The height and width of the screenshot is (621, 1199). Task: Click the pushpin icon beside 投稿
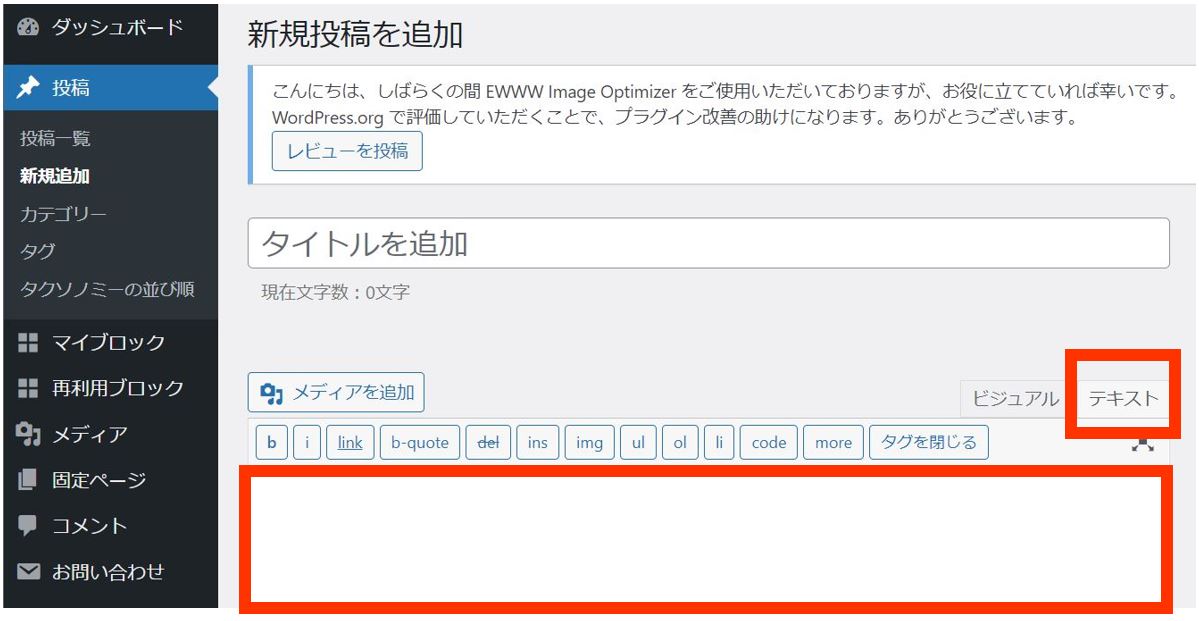point(29,88)
